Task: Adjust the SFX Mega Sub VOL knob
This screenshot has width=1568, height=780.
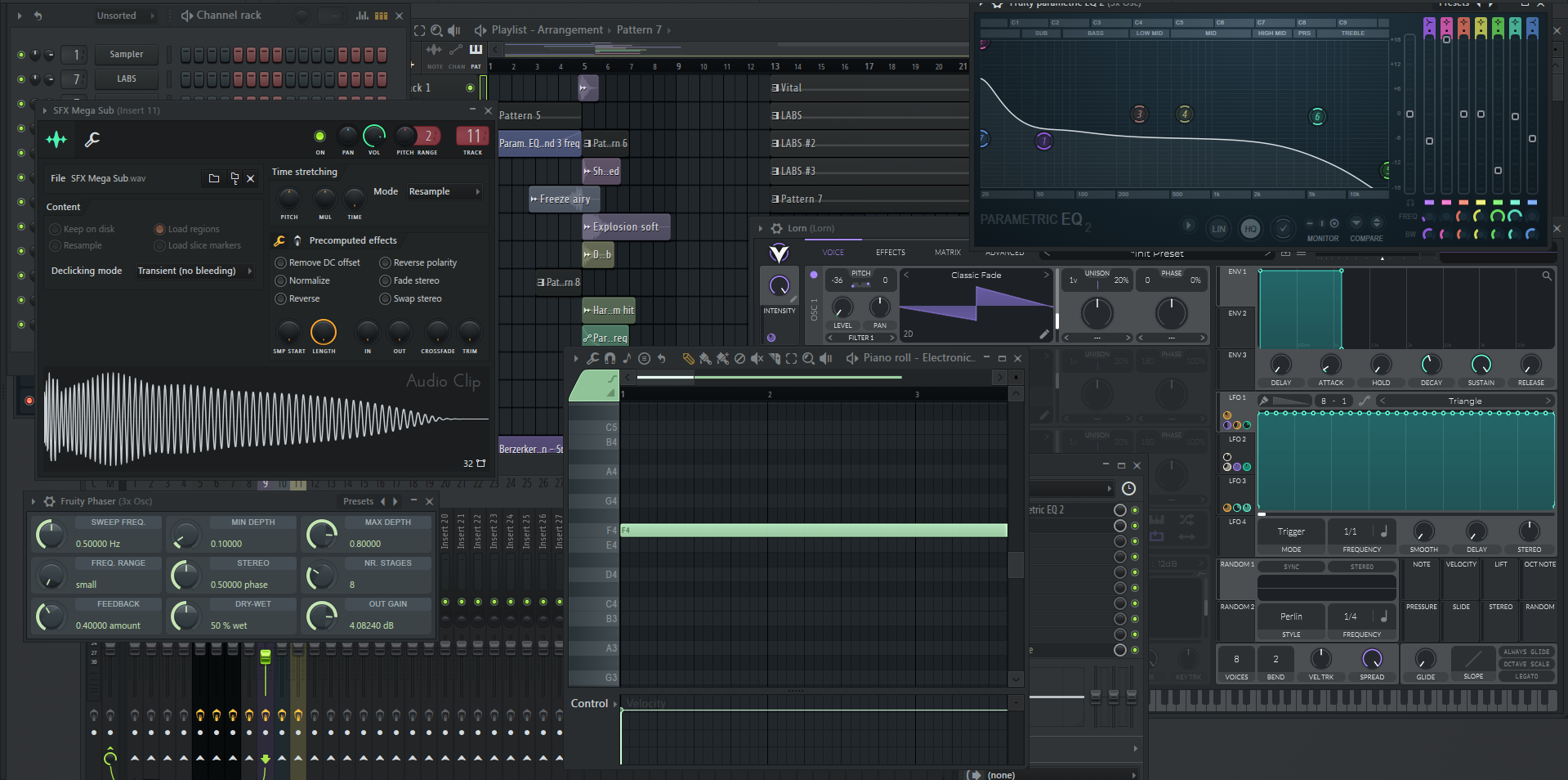Action: pyautogui.click(x=374, y=136)
